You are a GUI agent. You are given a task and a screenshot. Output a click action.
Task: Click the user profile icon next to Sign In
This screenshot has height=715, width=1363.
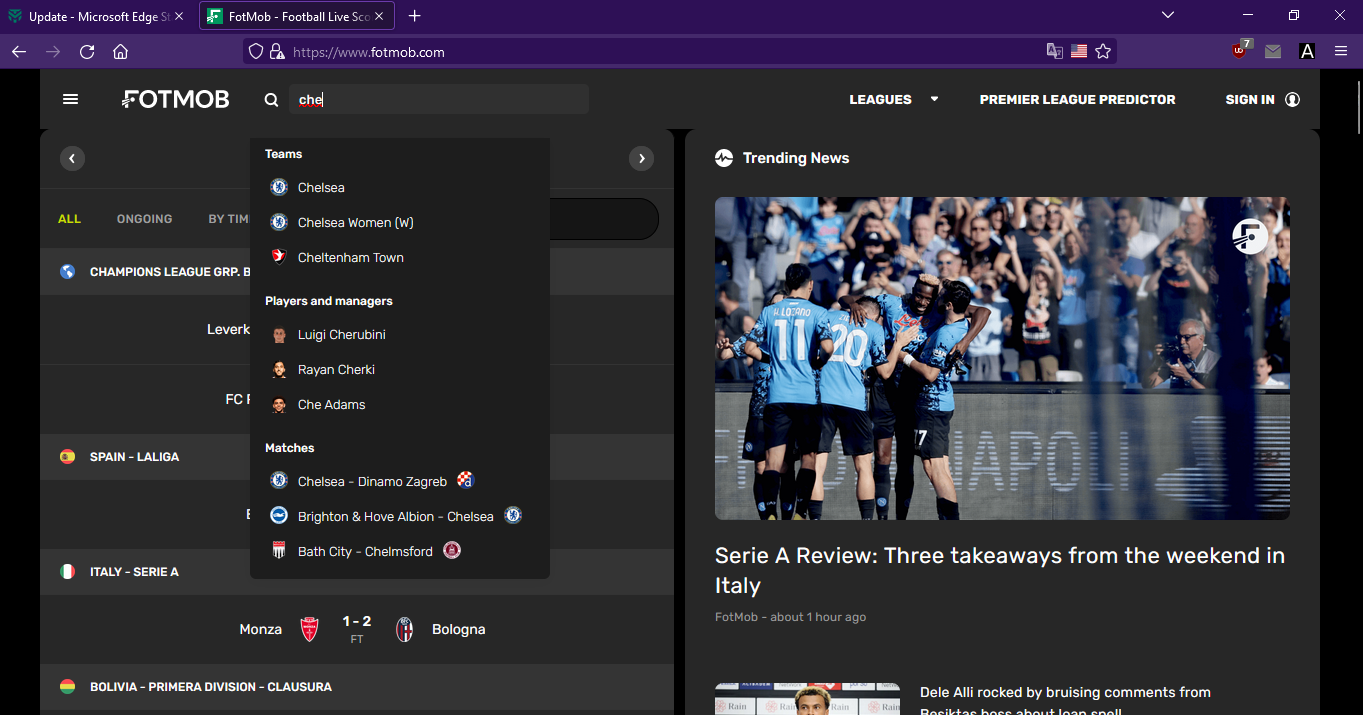tap(1292, 100)
